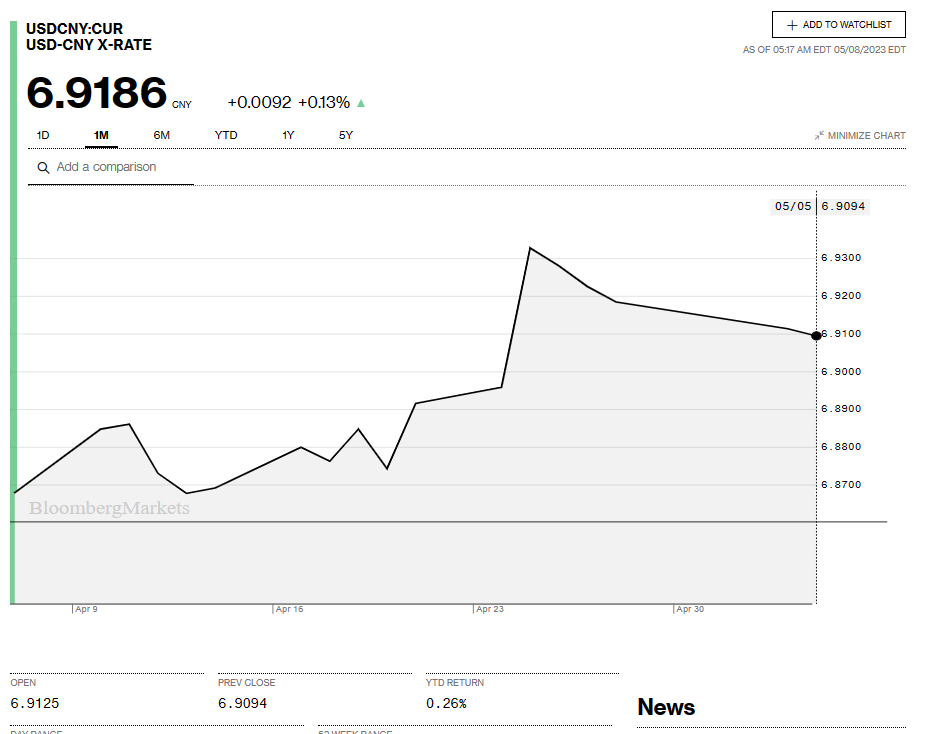Click the Apr 16 marker on the x-axis
Screen dimensions: 931x734
pyautogui.click(x=289, y=609)
